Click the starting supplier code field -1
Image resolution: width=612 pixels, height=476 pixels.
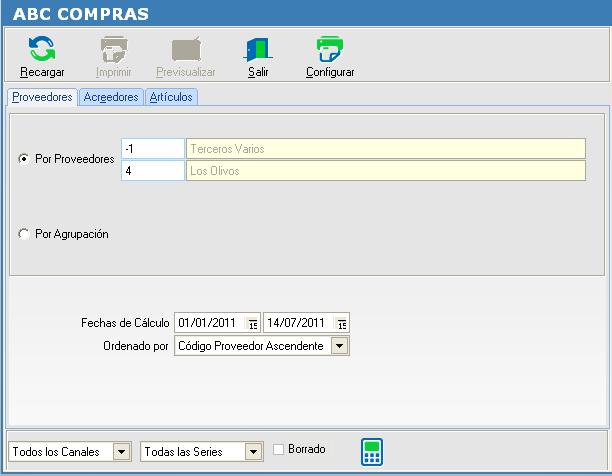tap(153, 149)
